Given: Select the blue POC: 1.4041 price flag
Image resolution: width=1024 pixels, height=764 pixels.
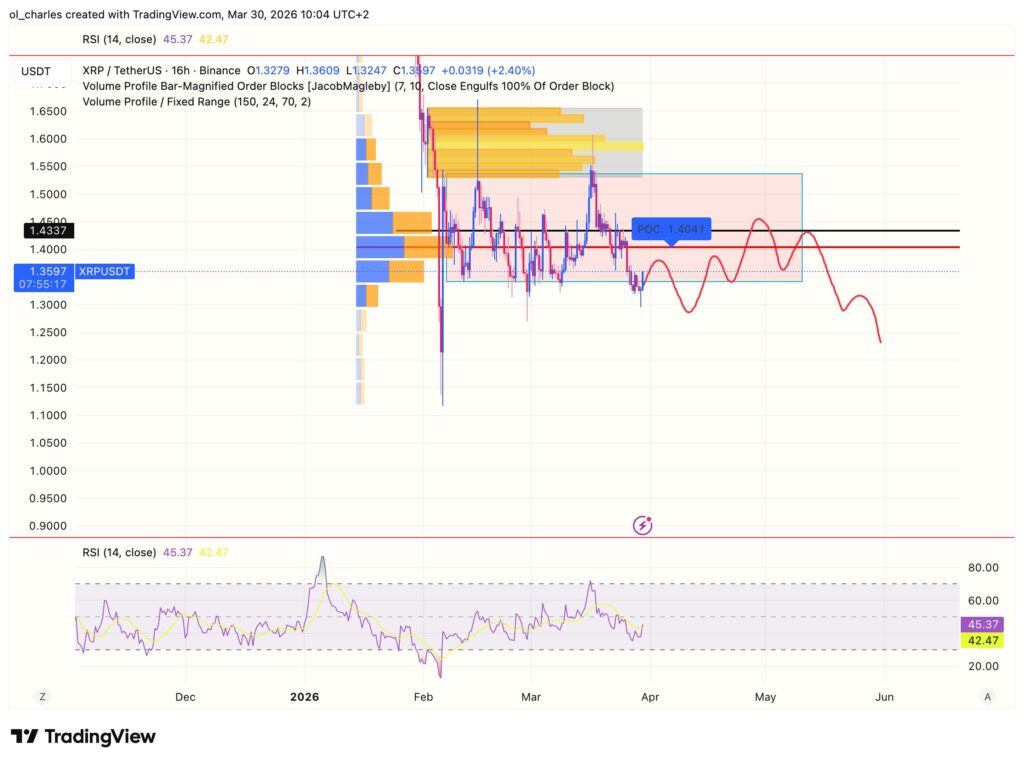Looking at the screenshot, I should click(x=674, y=229).
